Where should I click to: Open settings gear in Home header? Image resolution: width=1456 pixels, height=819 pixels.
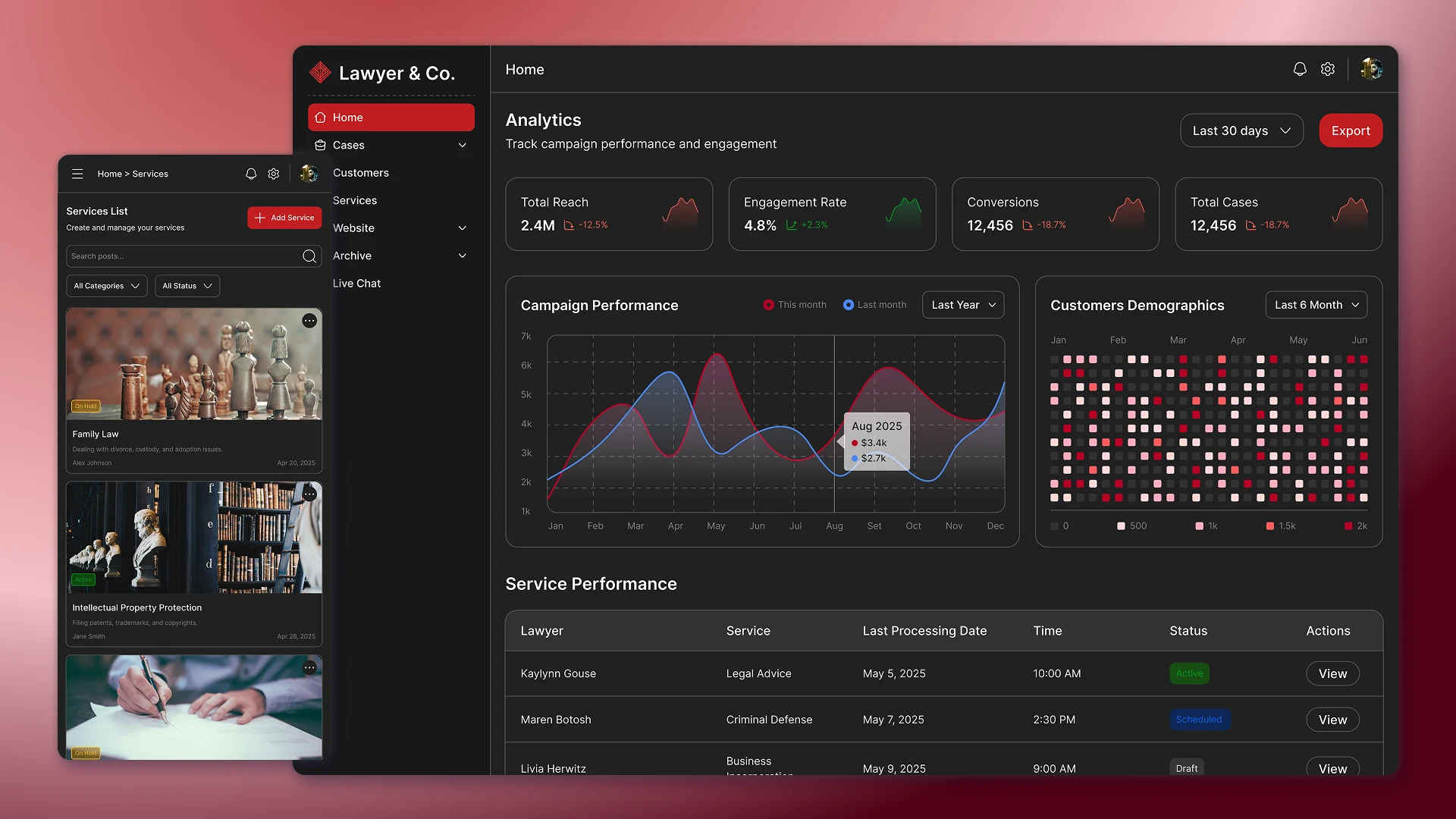1328,69
